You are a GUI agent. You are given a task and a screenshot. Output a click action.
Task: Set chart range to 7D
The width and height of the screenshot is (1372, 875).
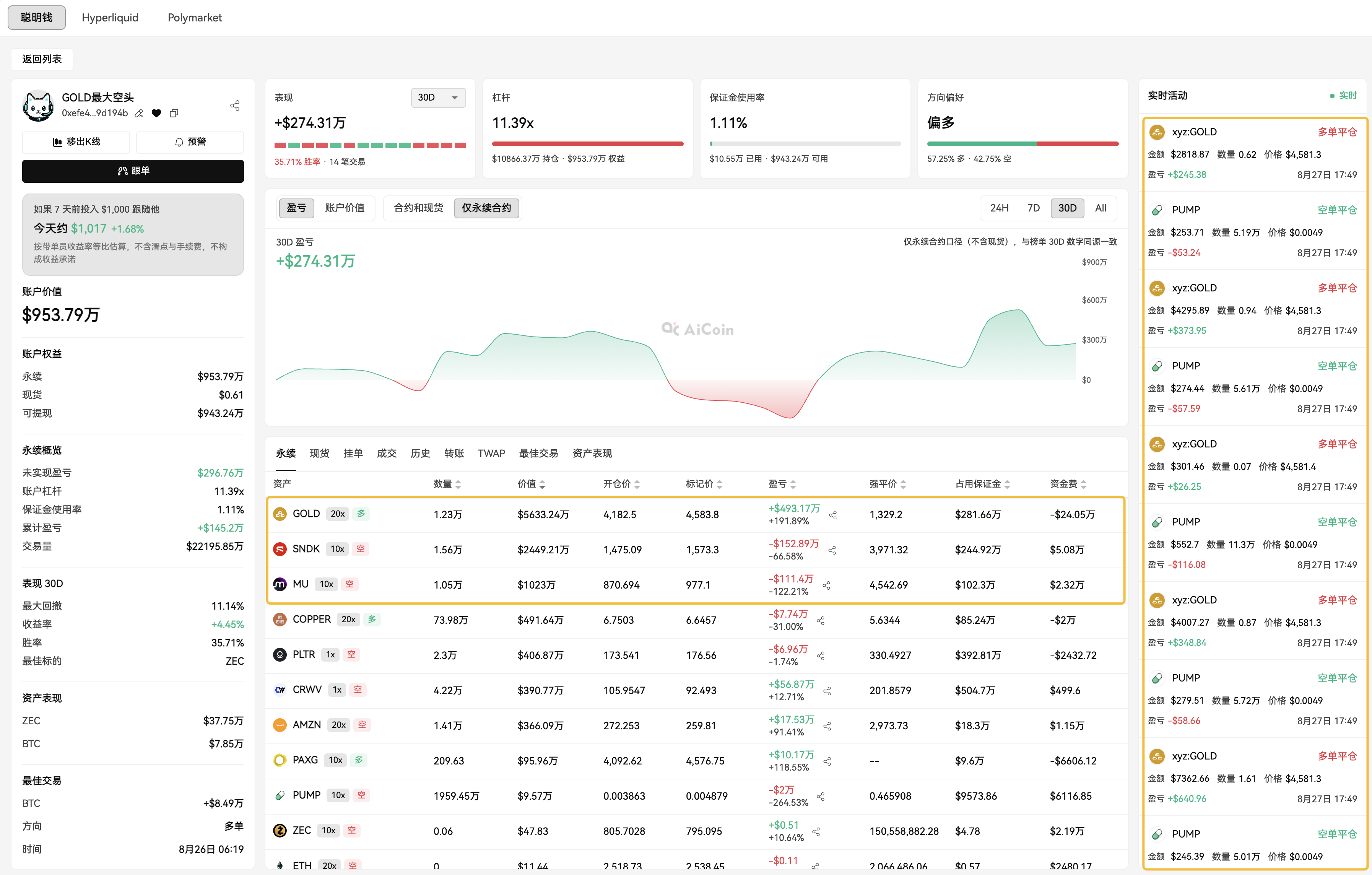coord(1034,208)
